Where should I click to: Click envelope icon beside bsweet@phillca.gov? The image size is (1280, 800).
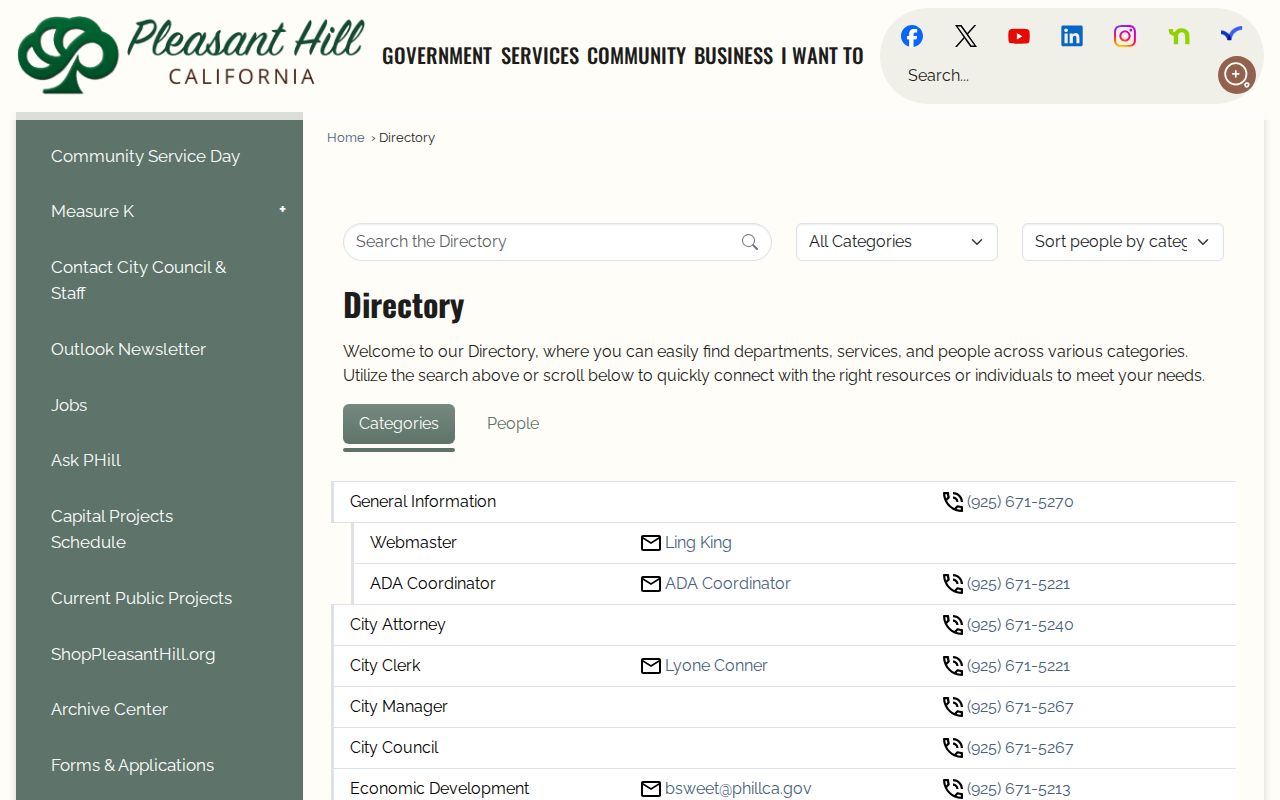[651, 789]
